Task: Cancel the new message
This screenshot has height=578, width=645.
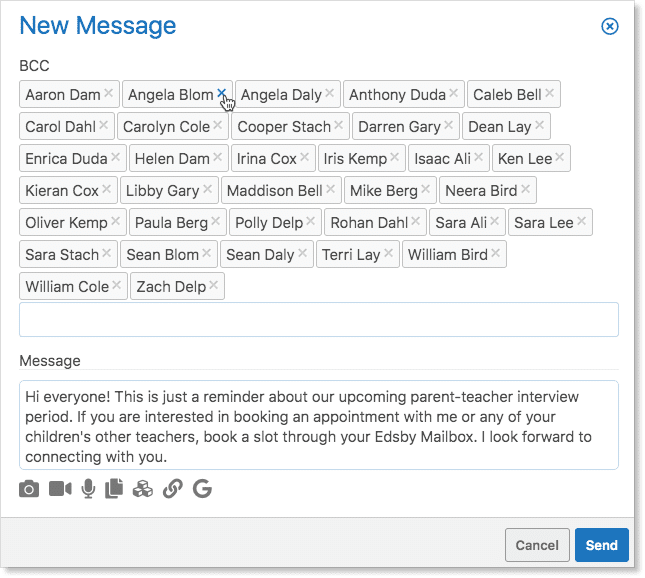Action: (537, 545)
